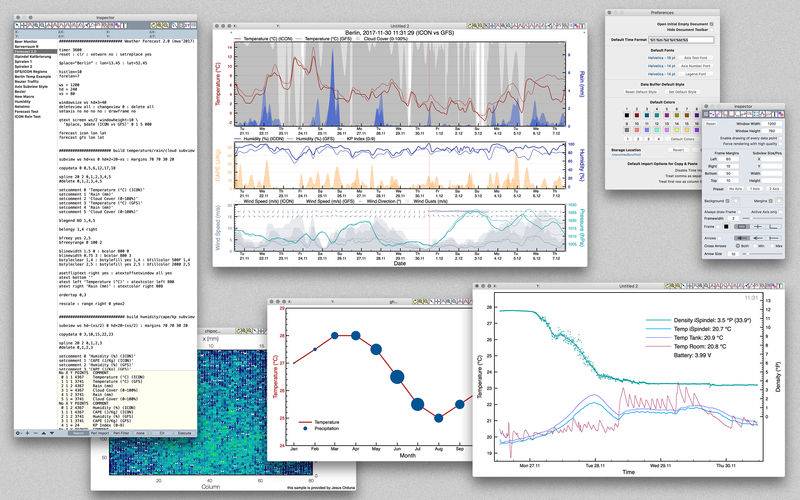This screenshot has height=500, width=800.
Task: Move macro down with the down-arrow icon
Action: [52, 433]
